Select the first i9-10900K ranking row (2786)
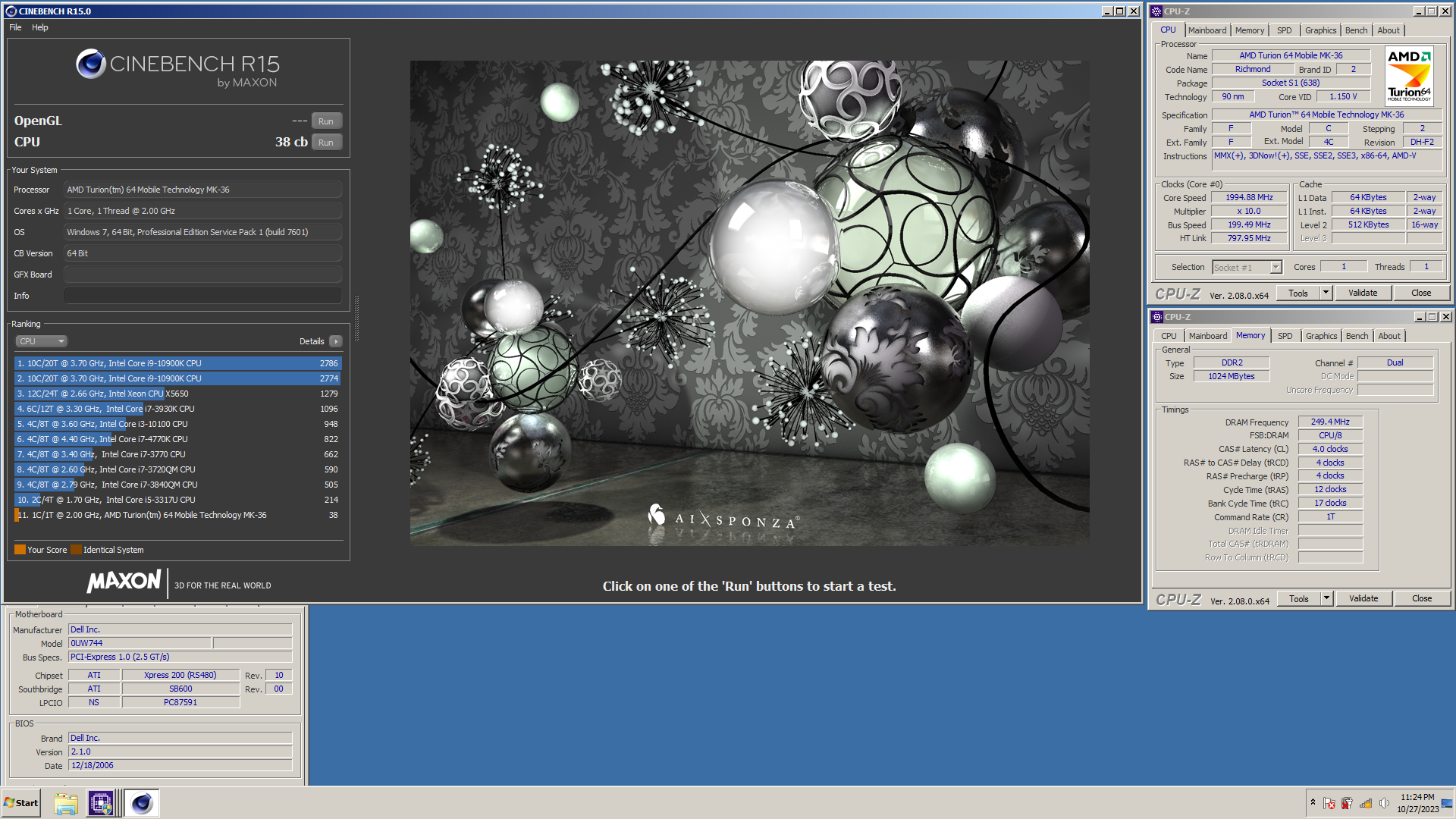The height and width of the screenshot is (819, 1456). point(177,363)
